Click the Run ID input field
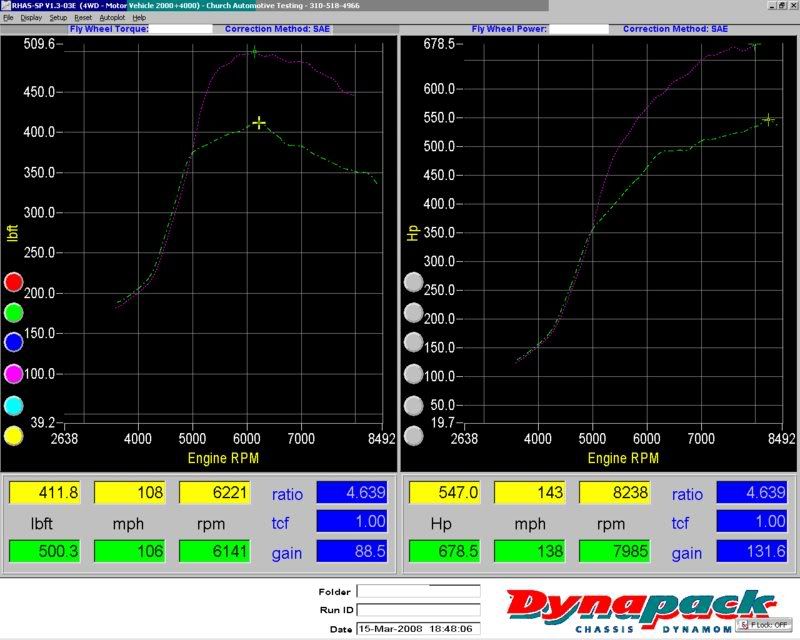This screenshot has height=640, width=800. [418, 610]
